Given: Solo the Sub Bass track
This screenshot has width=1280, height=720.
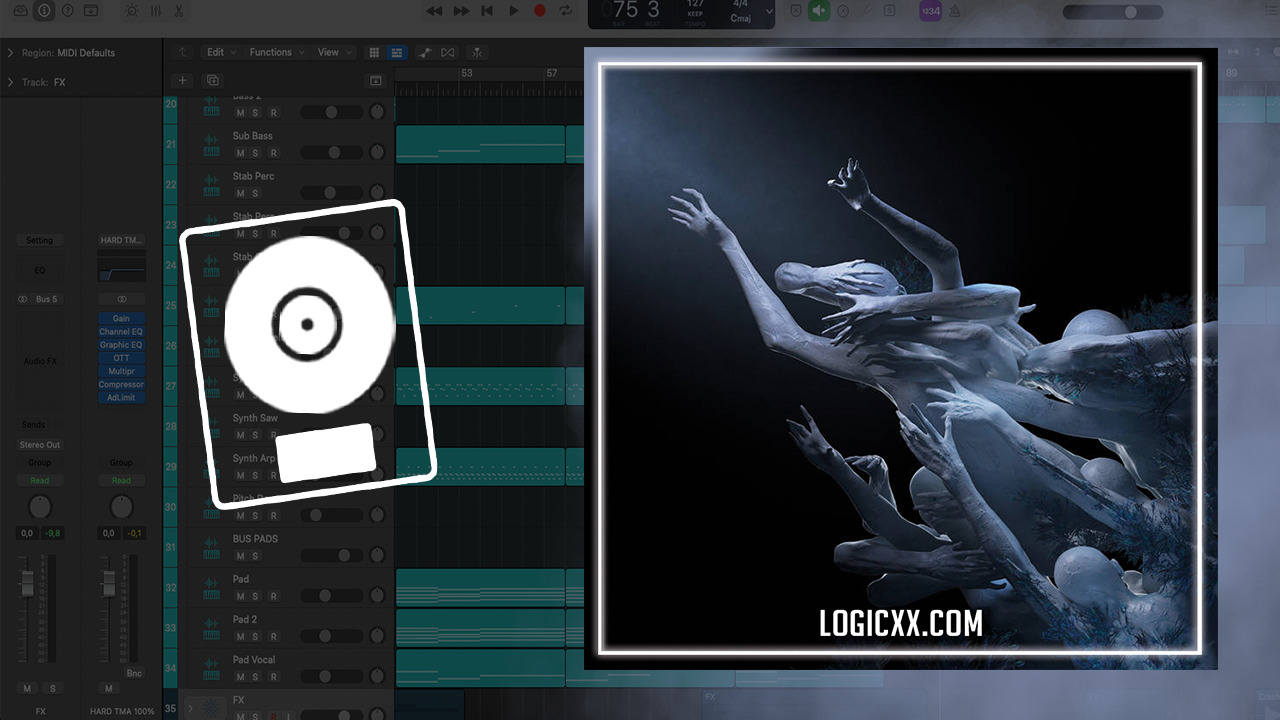Looking at the screenshot, I should [x=255, y=153].
